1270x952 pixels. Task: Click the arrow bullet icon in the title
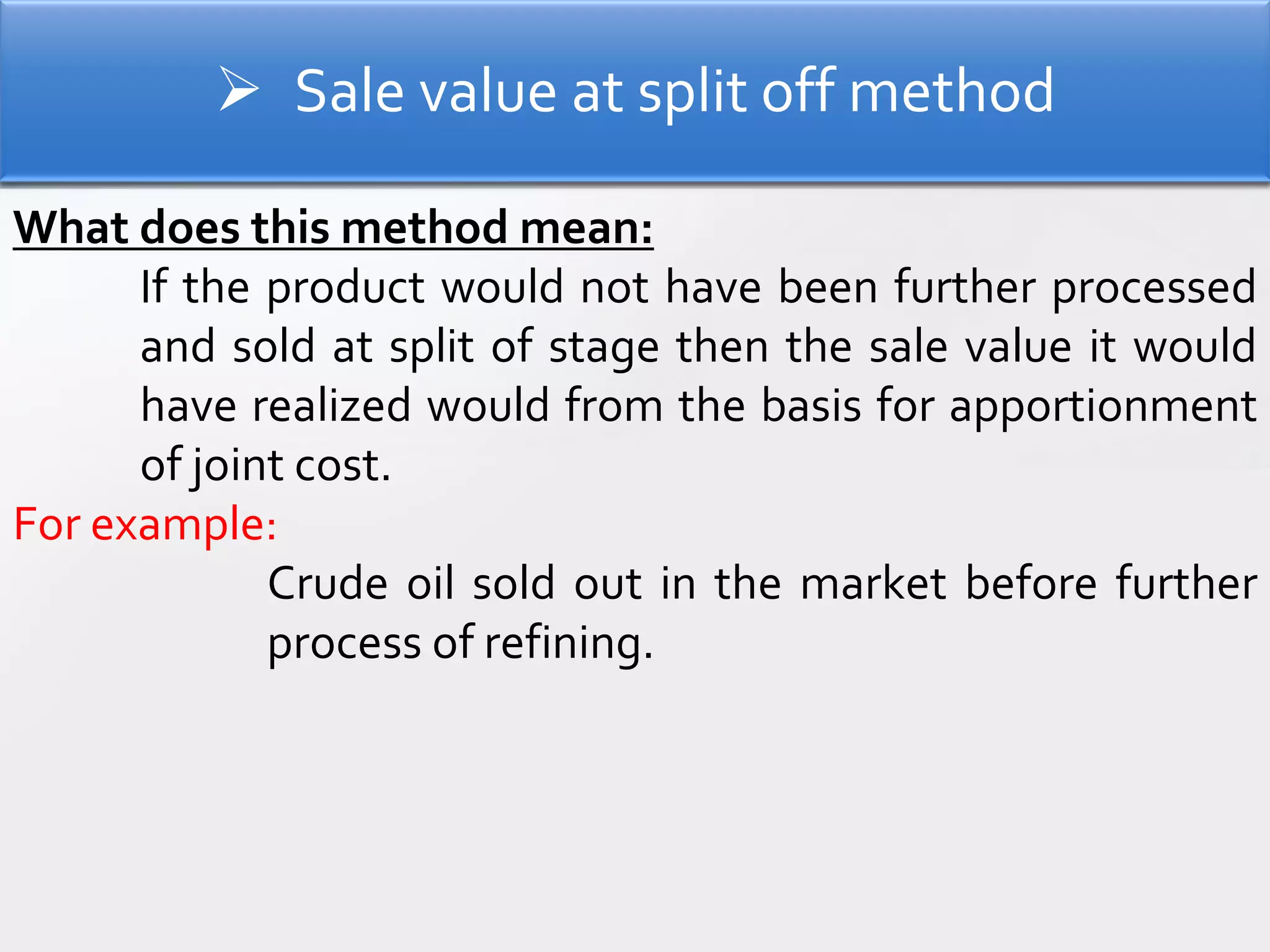(x=239, y=89)
